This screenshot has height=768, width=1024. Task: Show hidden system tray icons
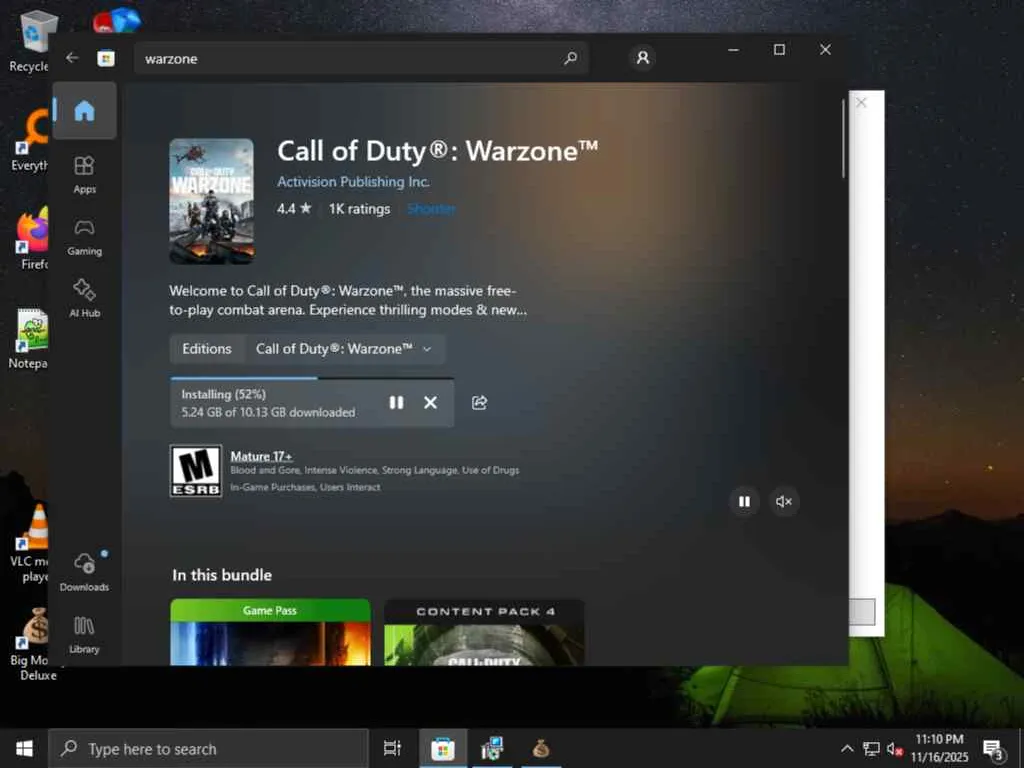(847, 748)
